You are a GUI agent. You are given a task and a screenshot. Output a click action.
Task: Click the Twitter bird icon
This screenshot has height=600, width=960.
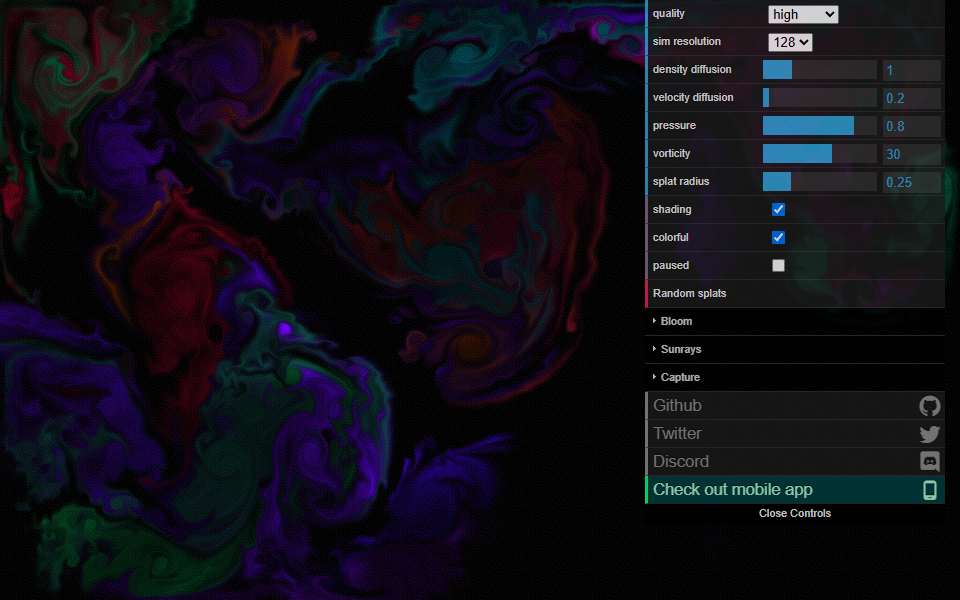929,433
